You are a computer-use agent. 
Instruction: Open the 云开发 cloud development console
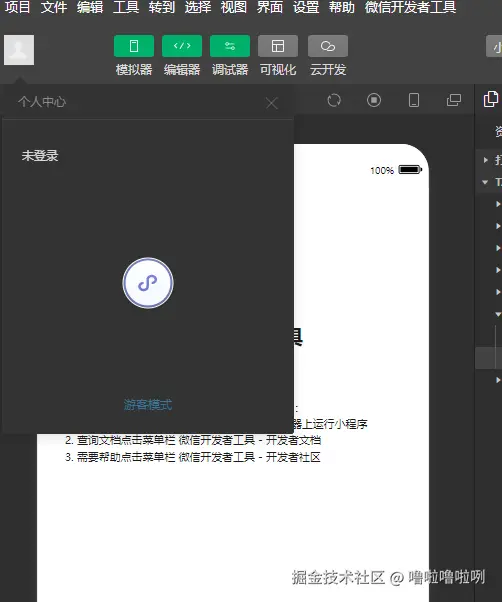(x=328, y=46)
